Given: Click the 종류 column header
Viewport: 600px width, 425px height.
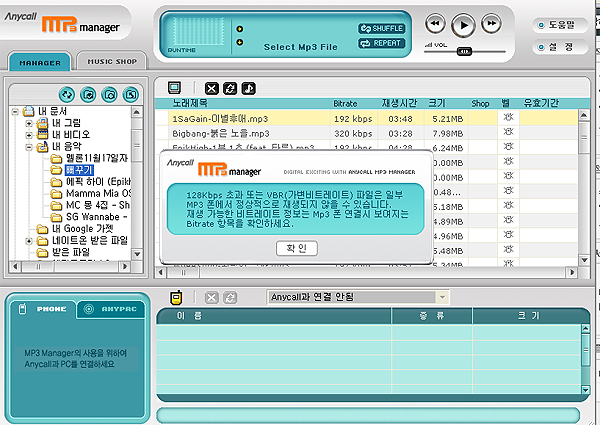Looking at the screenshot, I should pyautogui.click(x=432, y=316).
